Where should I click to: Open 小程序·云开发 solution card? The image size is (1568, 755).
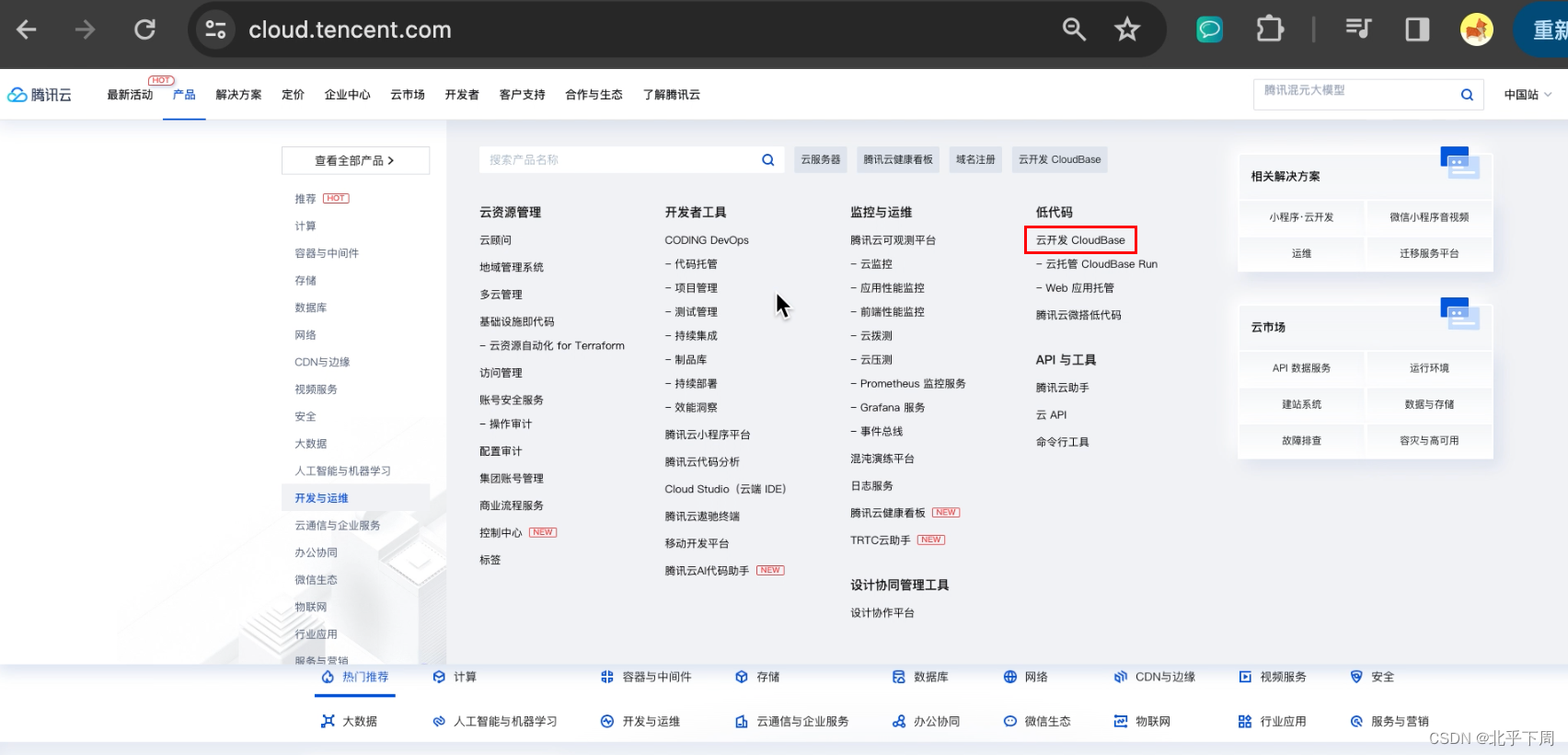tap(1301, 217)
